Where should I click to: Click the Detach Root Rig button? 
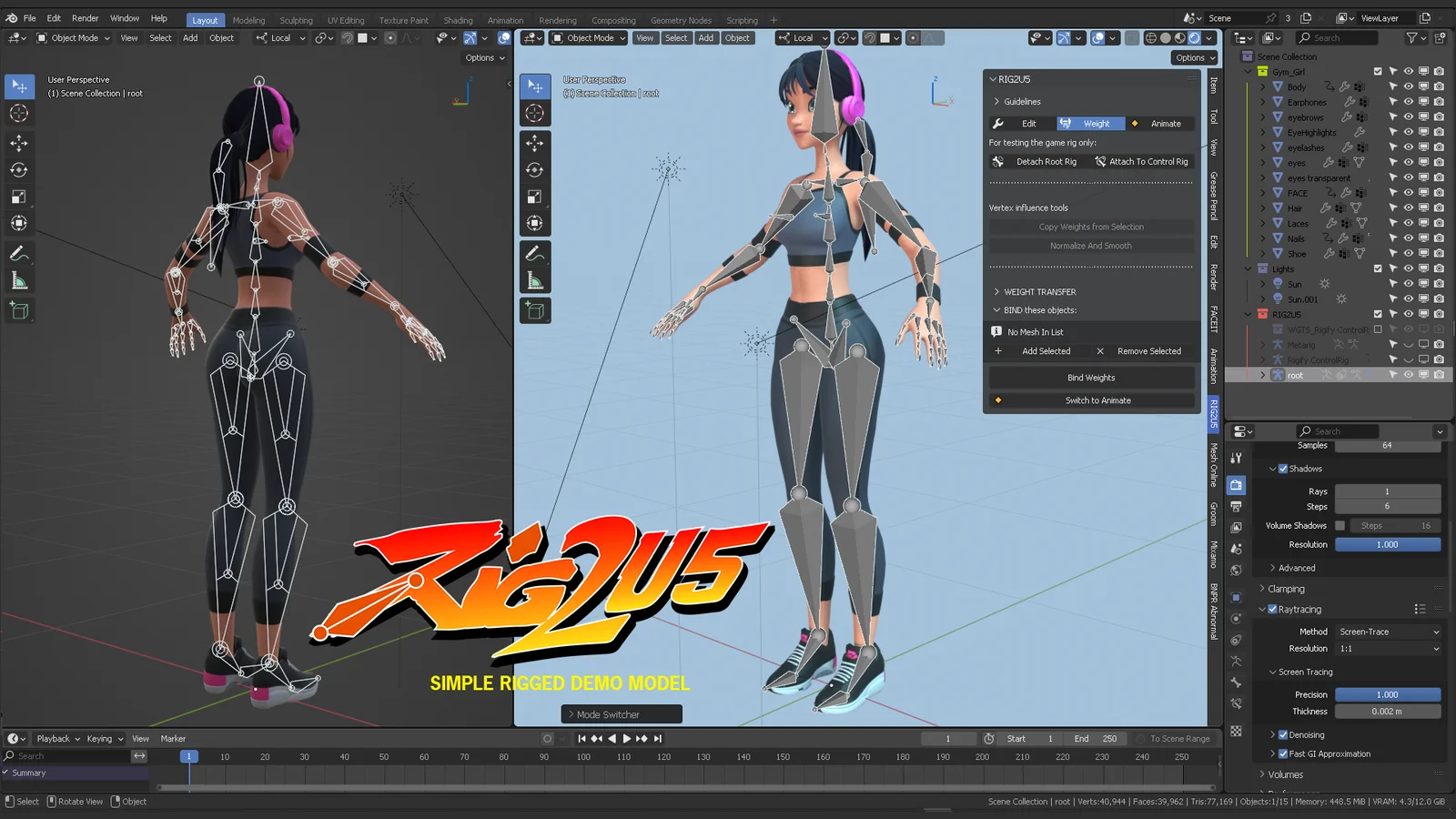(x=1046, y=161)
